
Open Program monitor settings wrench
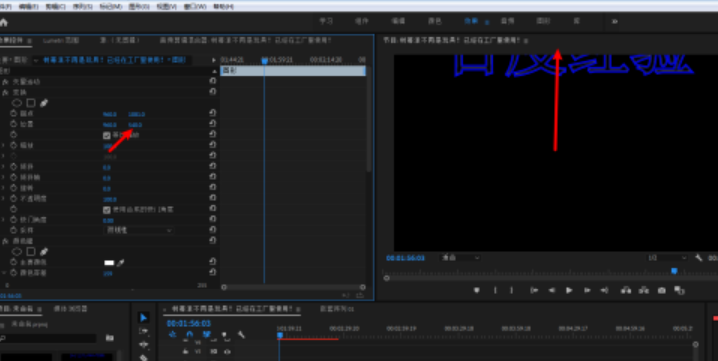(x=698, y=258)
